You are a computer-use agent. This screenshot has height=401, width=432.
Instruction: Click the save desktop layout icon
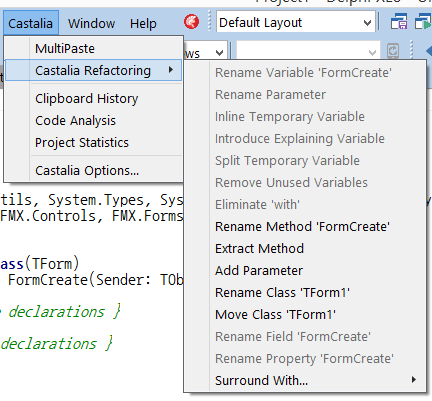coord(399,22)
